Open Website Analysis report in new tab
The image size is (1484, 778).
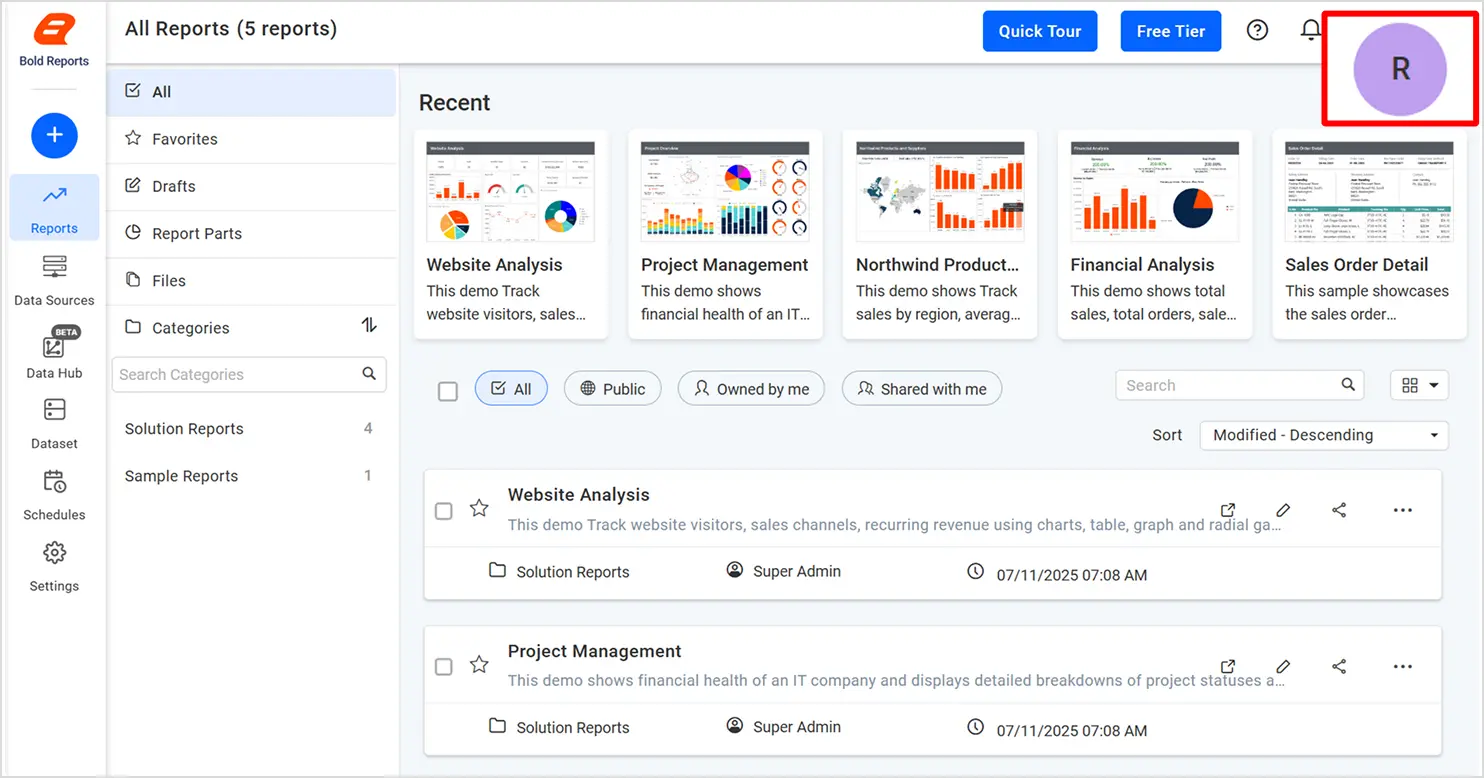[1228, 510]
